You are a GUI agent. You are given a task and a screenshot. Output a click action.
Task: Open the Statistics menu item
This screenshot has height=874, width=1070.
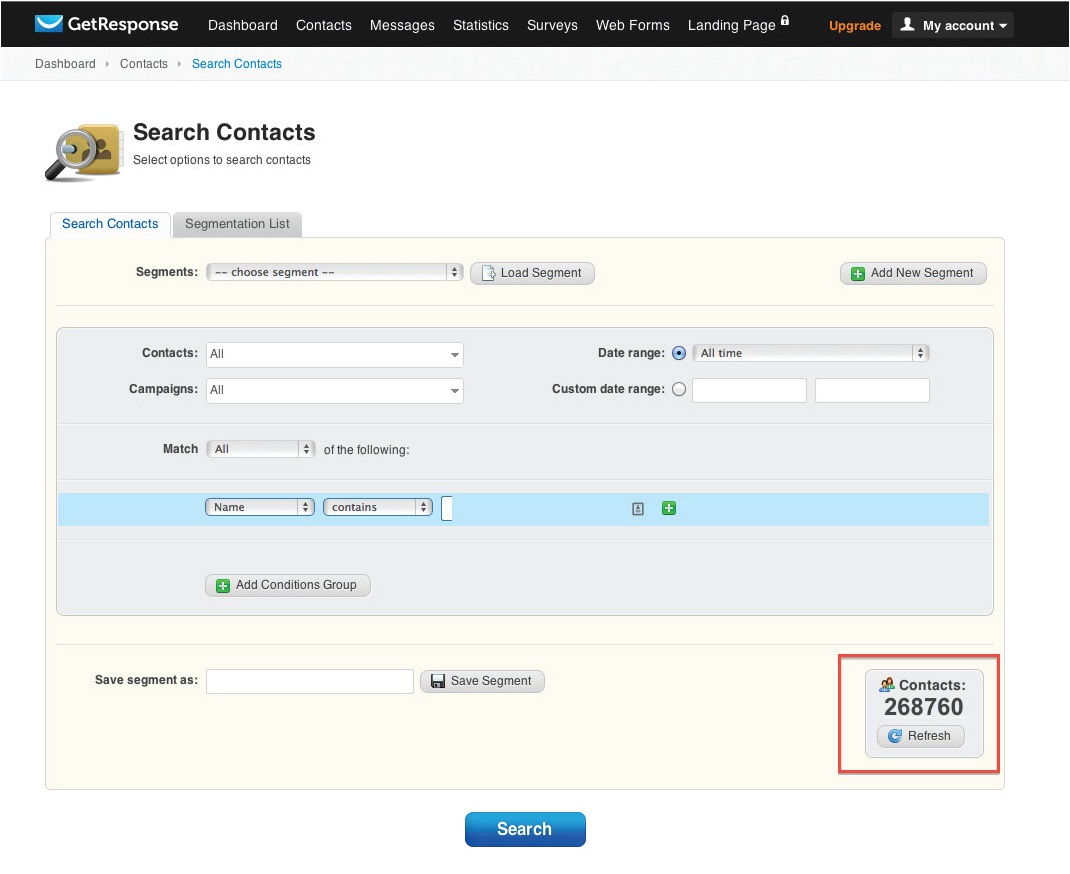(x=480, y=25)
